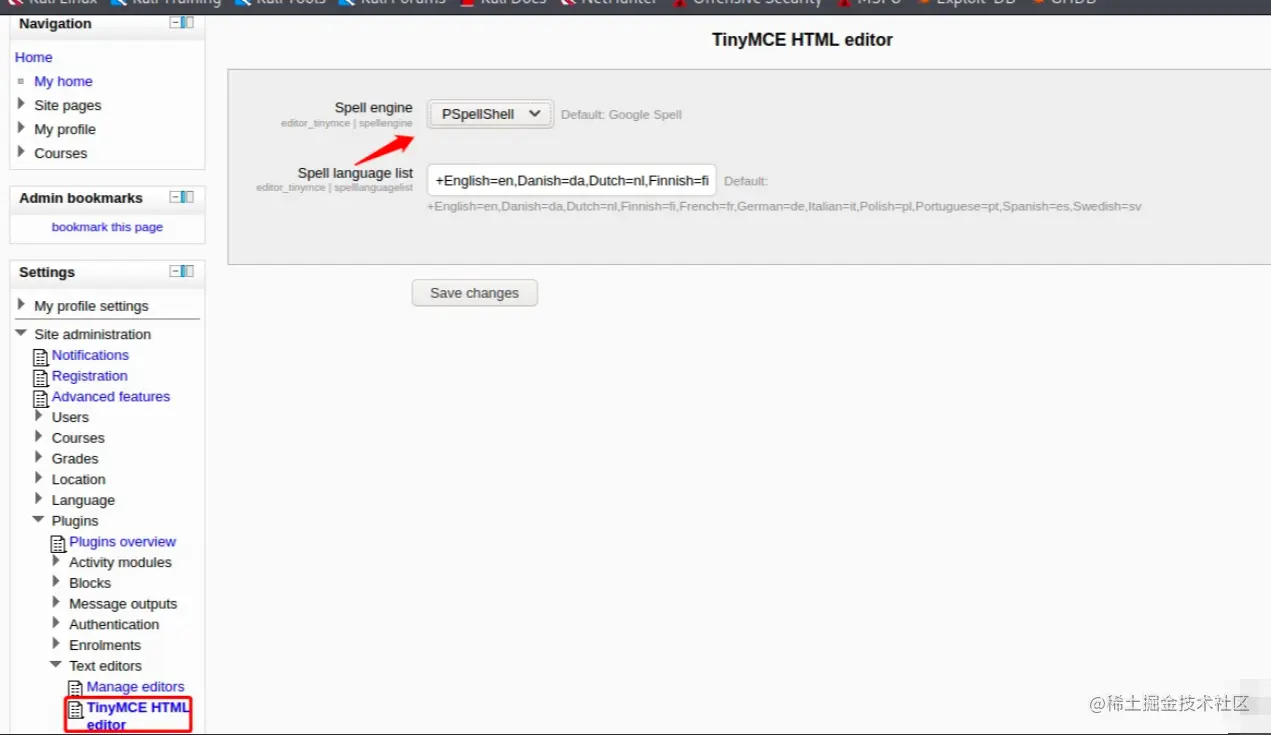Hide the Admin bookmarks block

point(175,197)
